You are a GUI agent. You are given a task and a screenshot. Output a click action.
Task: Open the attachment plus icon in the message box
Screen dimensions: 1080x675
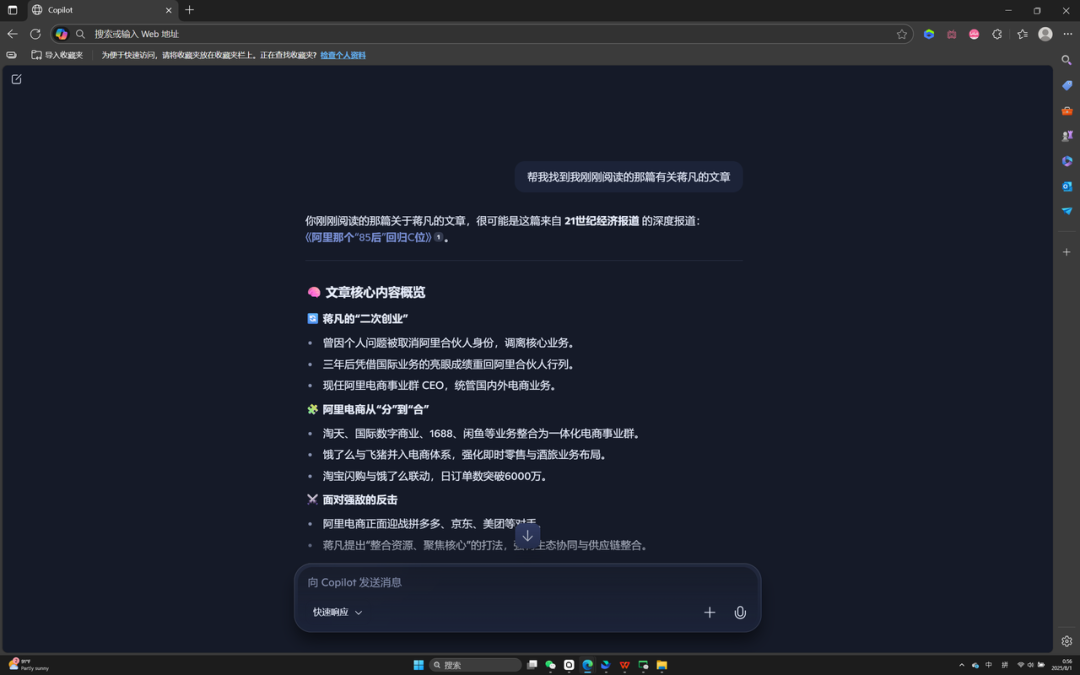point(709,612)
